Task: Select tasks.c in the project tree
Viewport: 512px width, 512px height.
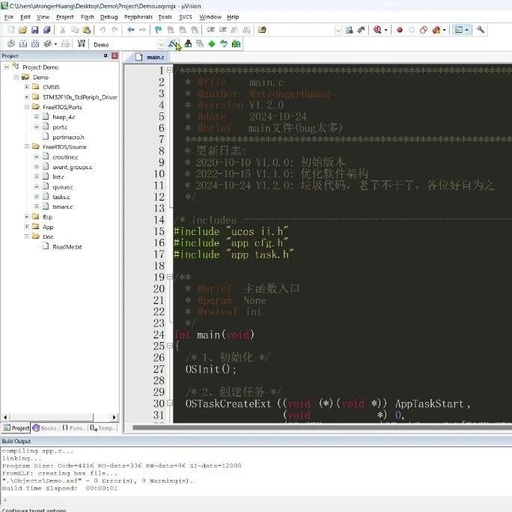Action: click(61, 197)
